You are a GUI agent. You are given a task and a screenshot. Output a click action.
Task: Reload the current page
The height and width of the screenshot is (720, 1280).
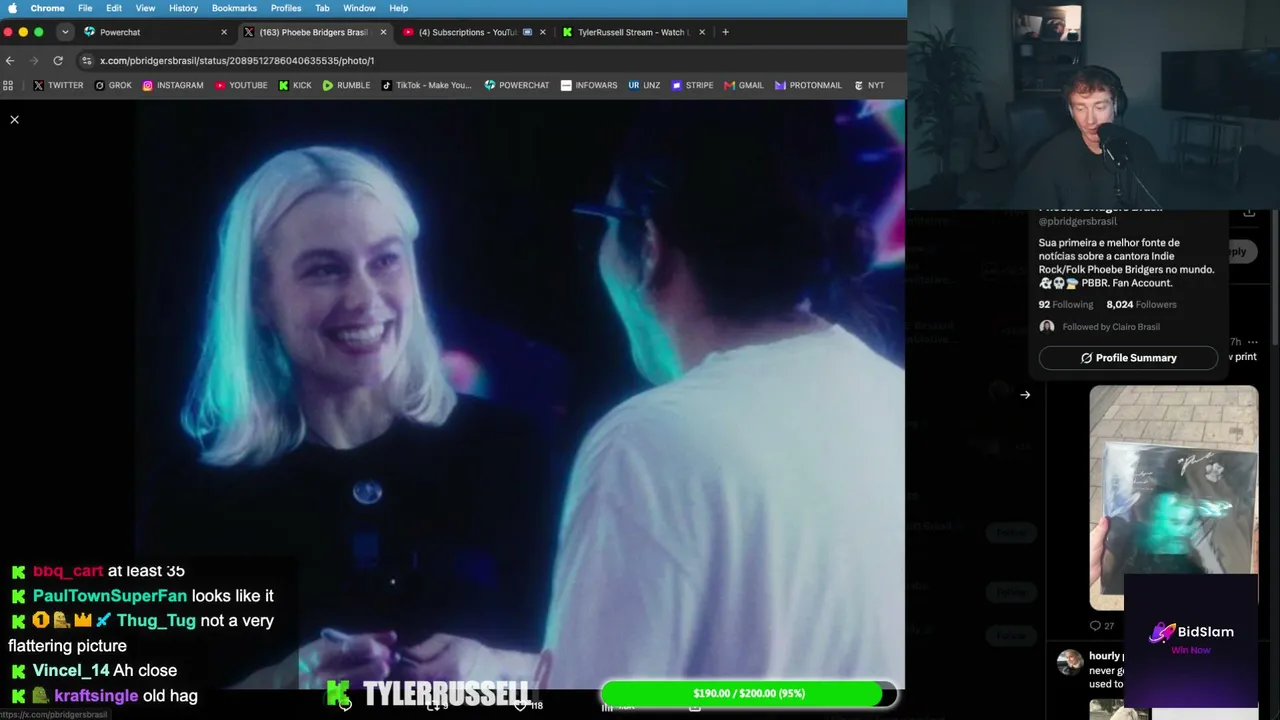click(x=58, y=61)
